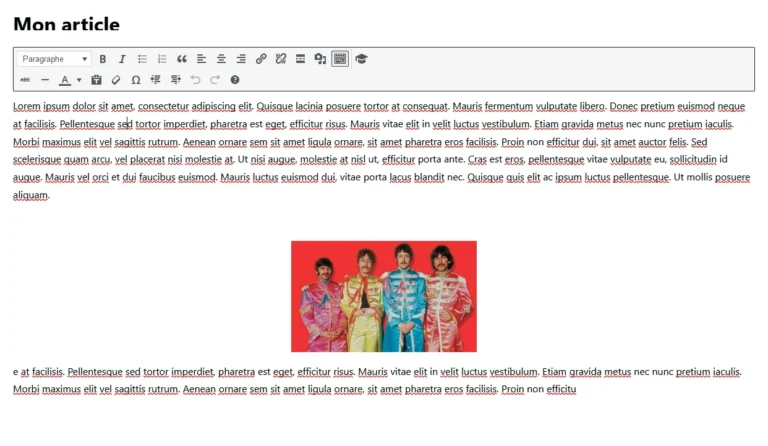Clear formatting with the eraser icon

coord(116,80)
